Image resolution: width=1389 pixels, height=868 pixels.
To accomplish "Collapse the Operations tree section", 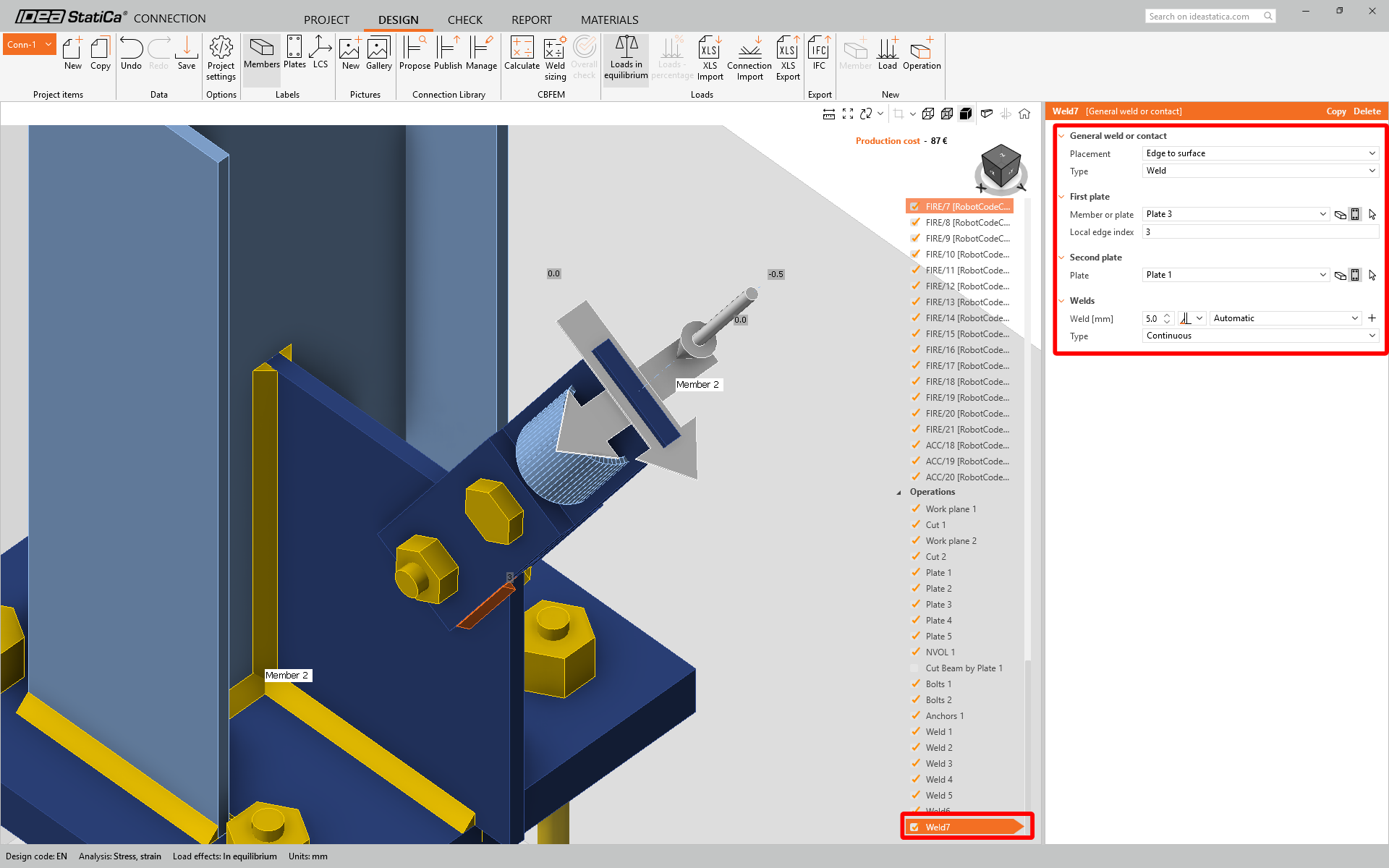I will coord(899,493).
